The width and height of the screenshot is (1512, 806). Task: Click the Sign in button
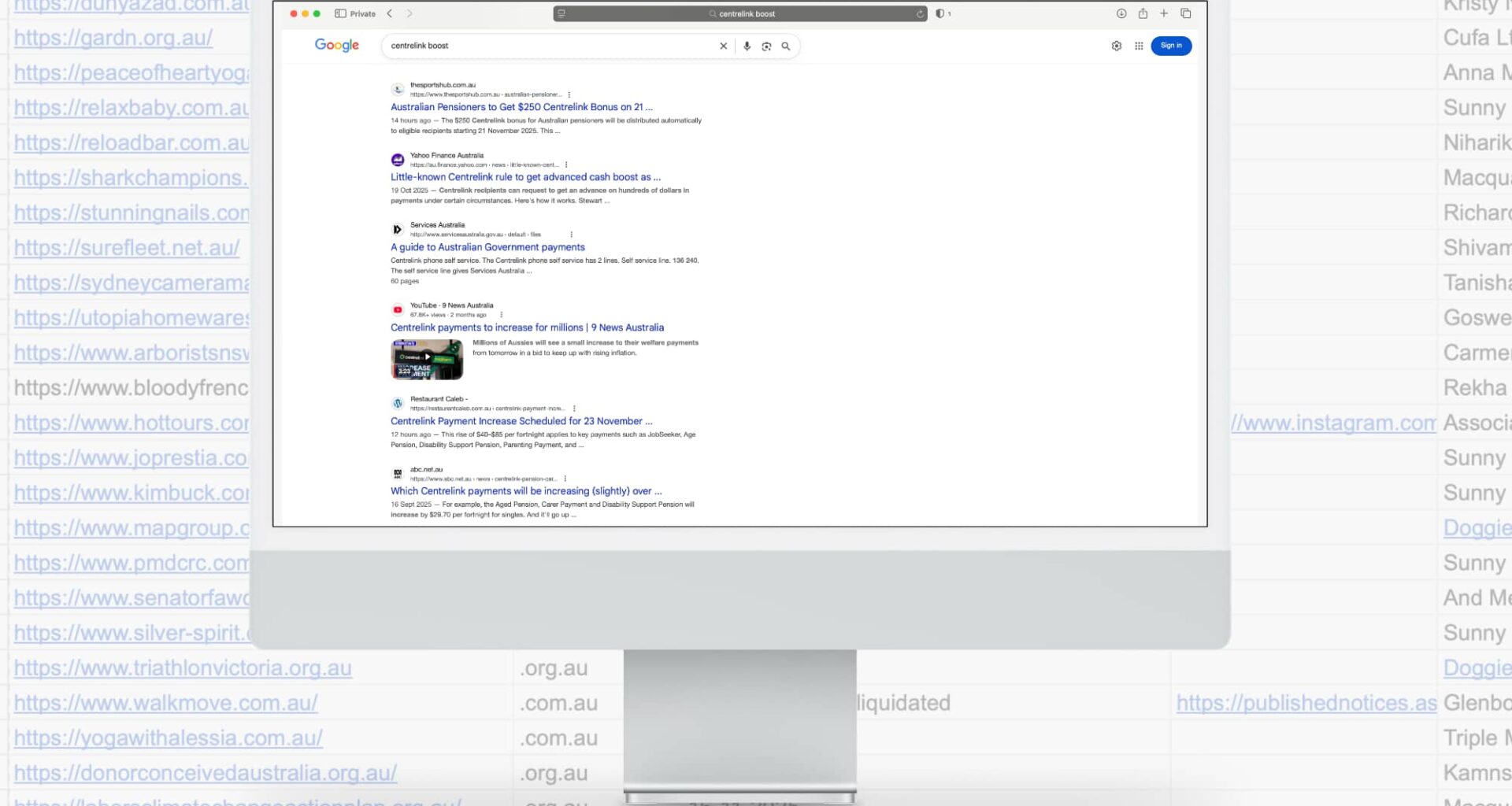1171,46
